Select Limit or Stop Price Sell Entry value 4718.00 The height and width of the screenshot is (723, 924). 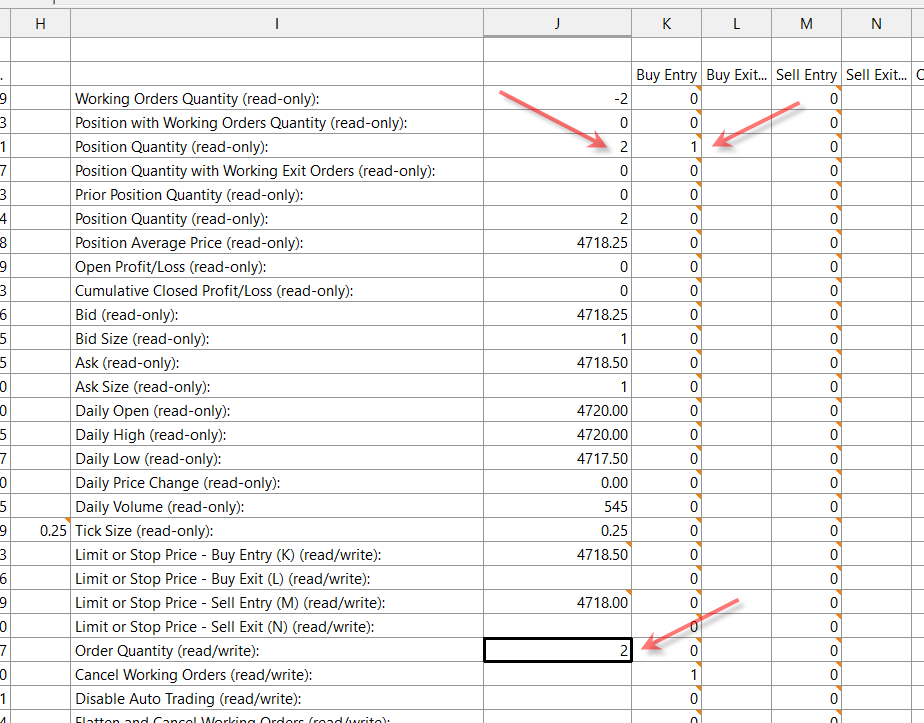pyautogui.click(x=557, y=603)
